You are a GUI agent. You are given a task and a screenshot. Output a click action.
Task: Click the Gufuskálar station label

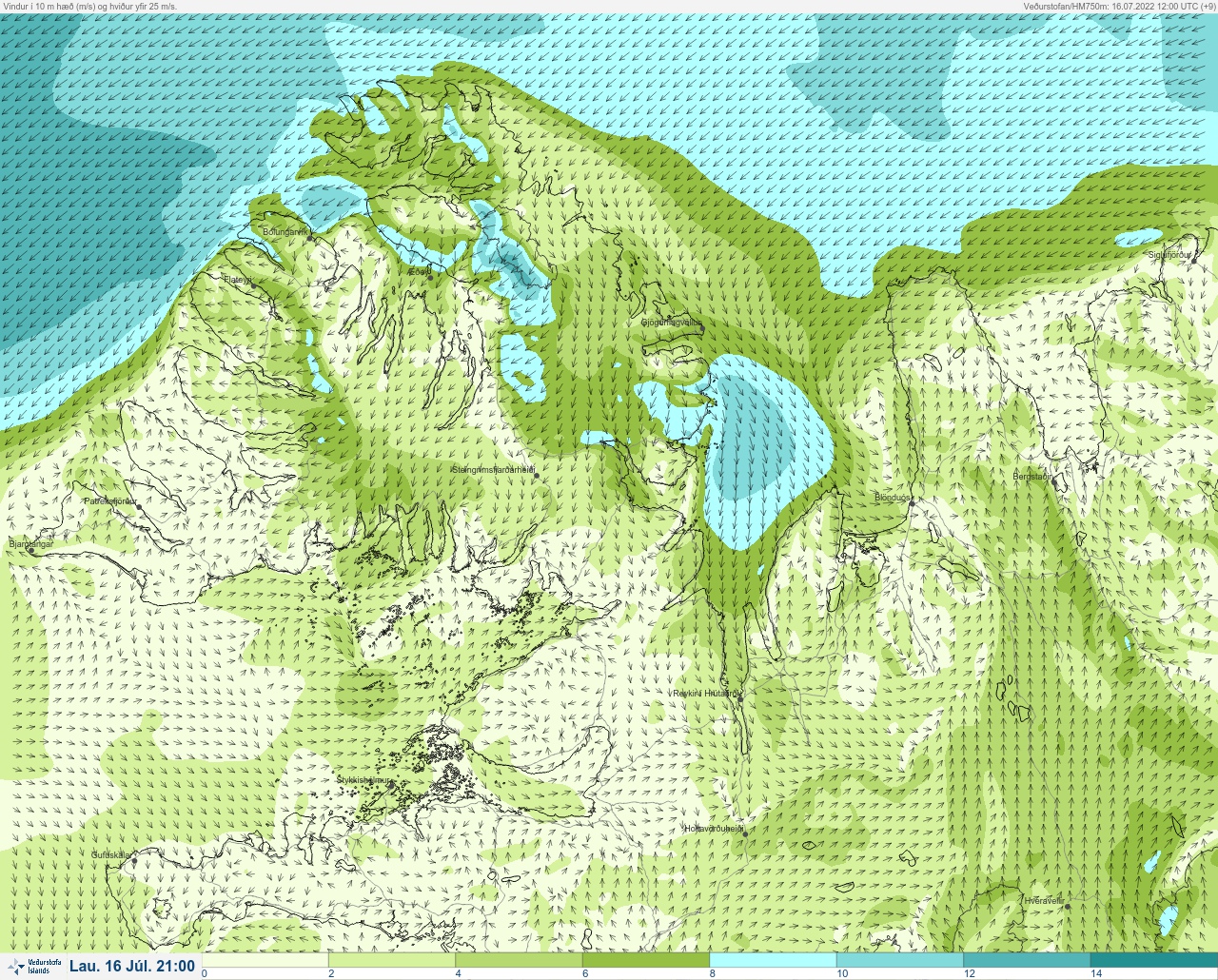click(111, 854)
